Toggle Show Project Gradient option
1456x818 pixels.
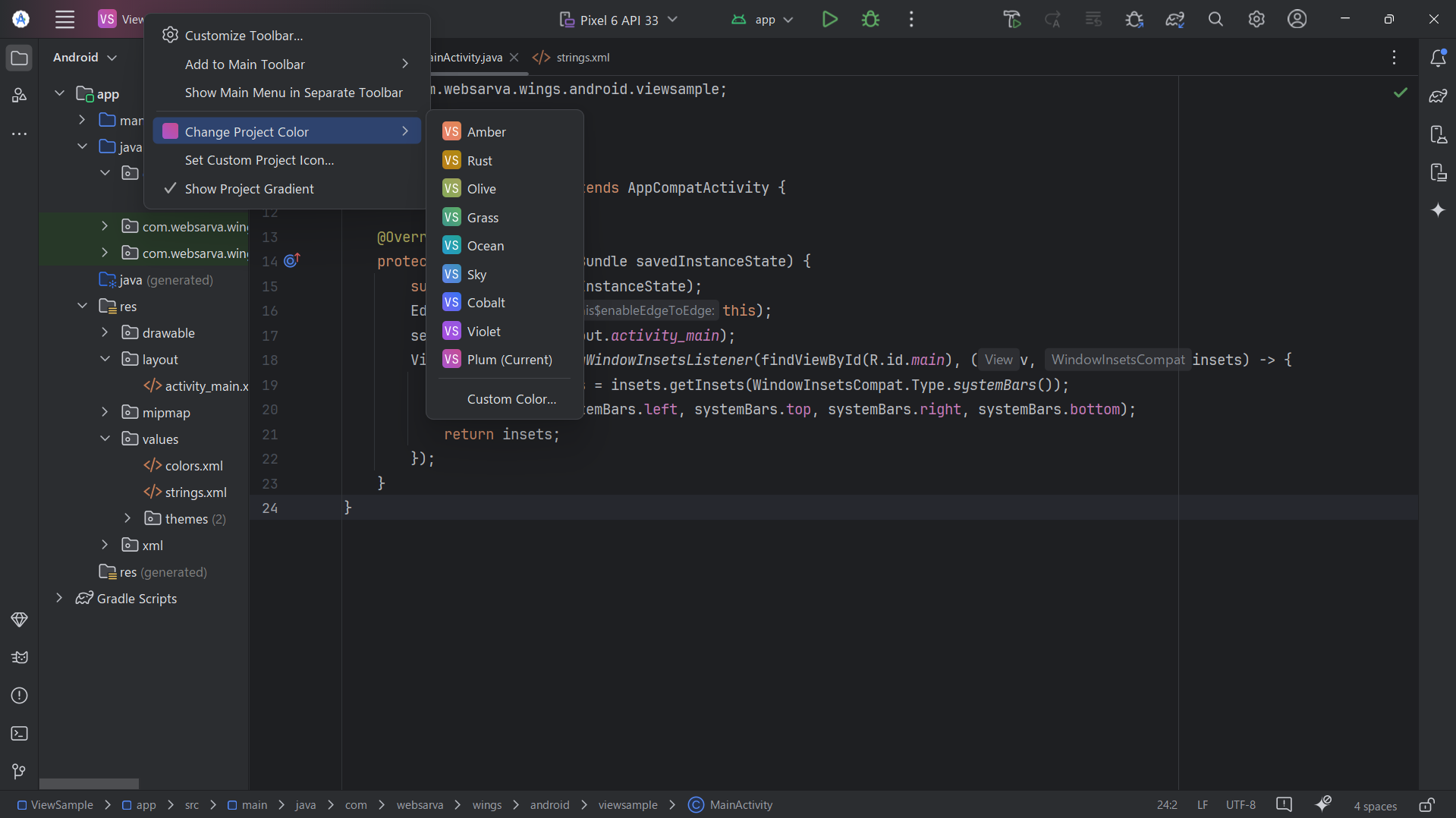coord(250,188)
